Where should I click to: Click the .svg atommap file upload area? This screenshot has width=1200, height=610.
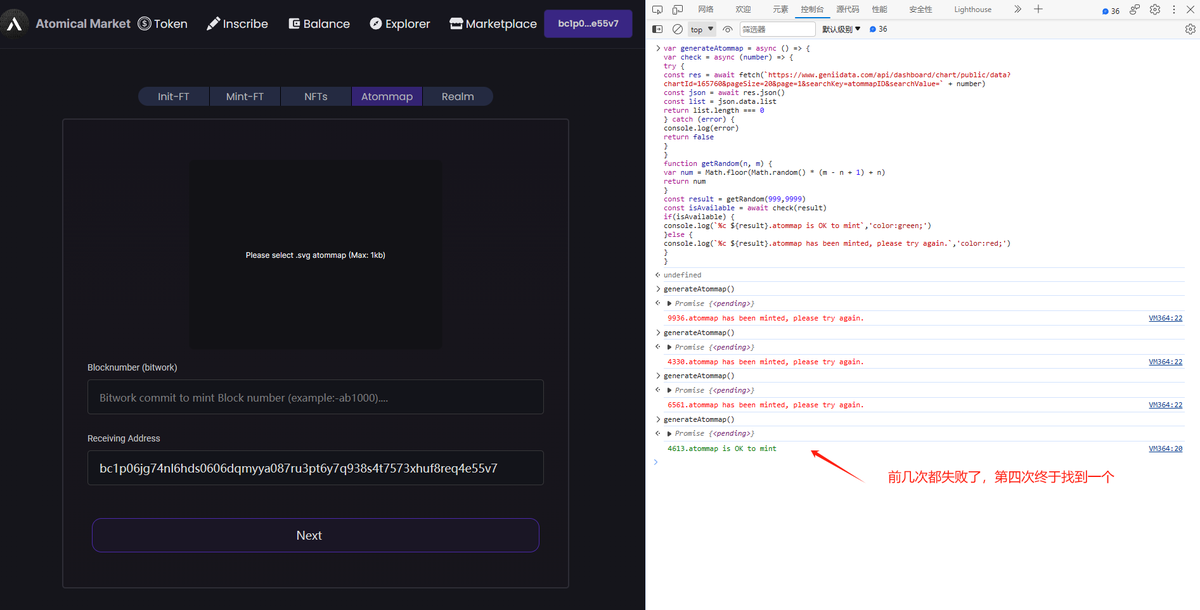[x=316, y=255]
